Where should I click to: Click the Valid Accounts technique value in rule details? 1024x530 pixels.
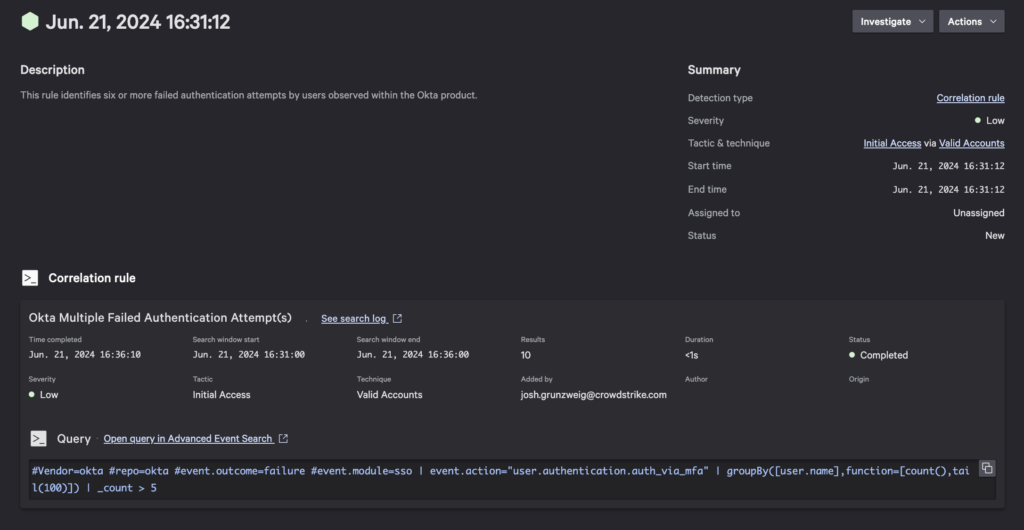click(x=389, y=395)
